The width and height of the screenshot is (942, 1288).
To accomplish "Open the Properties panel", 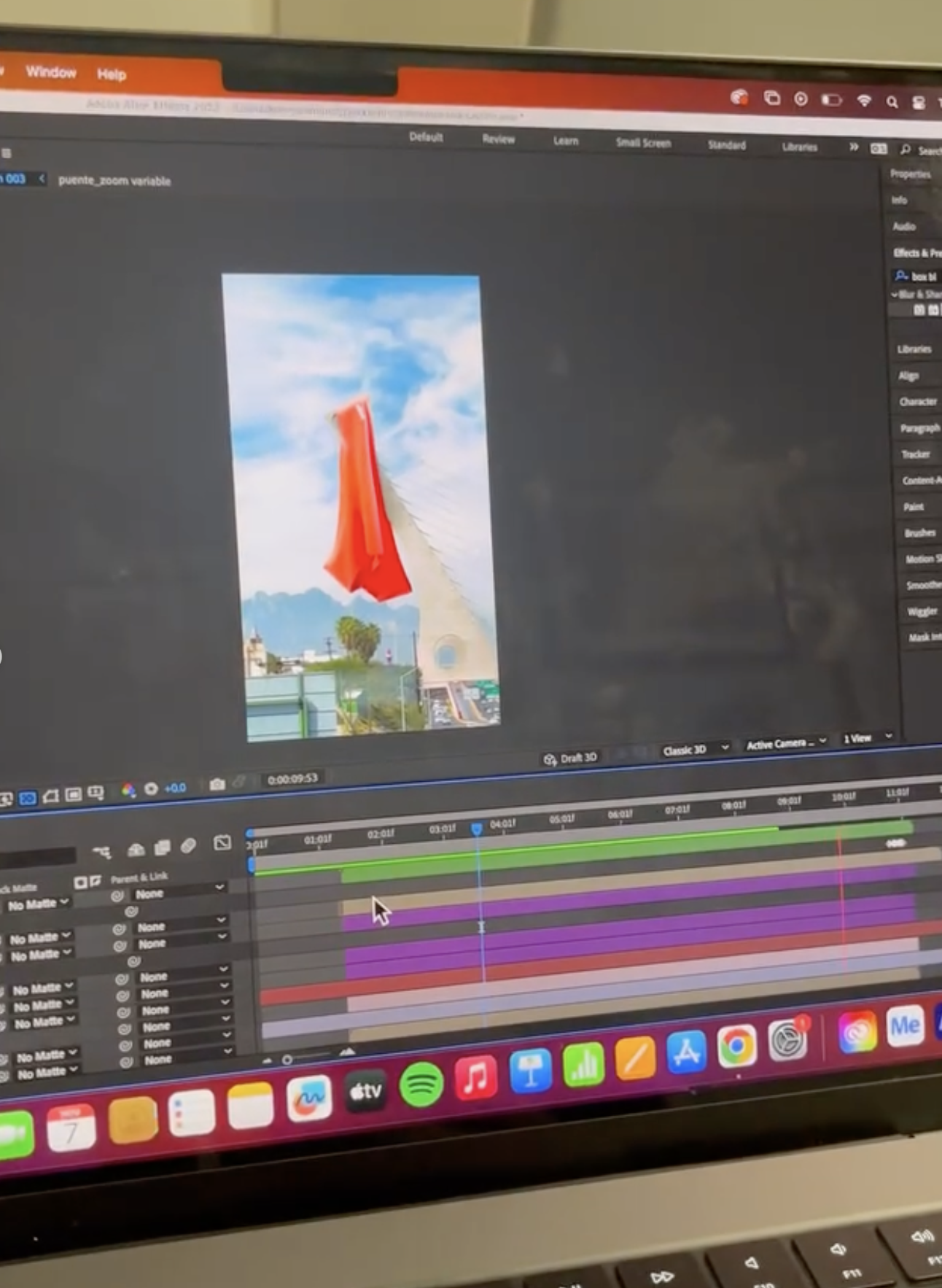I will (911, 174).
